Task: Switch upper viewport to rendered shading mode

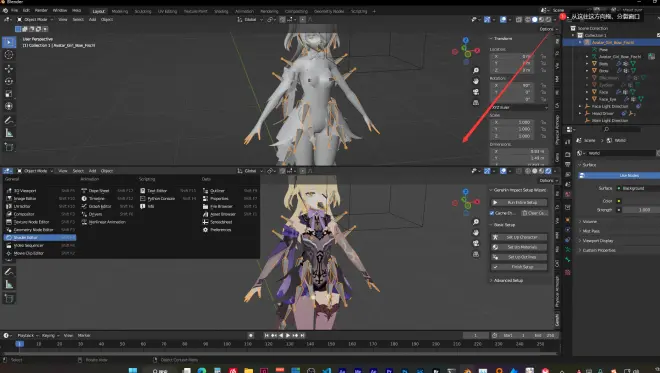Action: click(548, 20)
